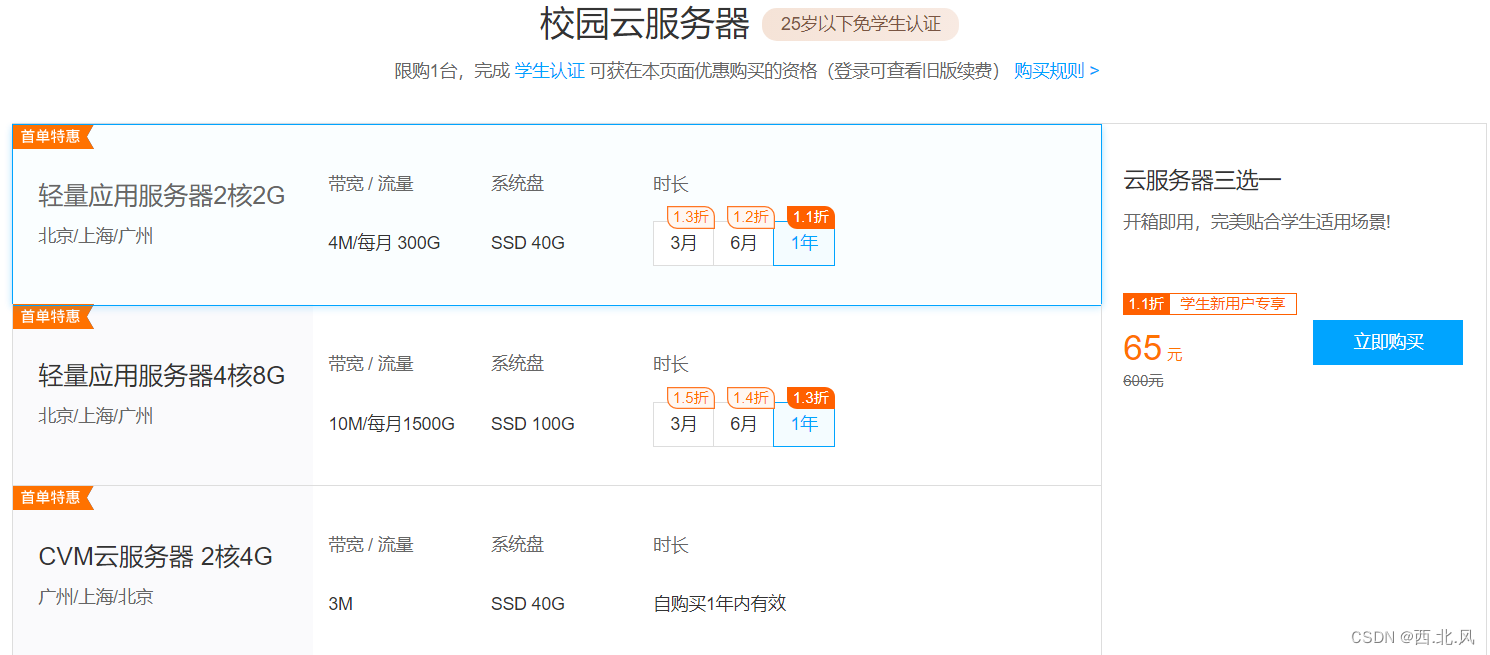
Task: Click 北京/上海/广州 region text under 2核2G
Action: pyautogui.click(x=96, y=236)
